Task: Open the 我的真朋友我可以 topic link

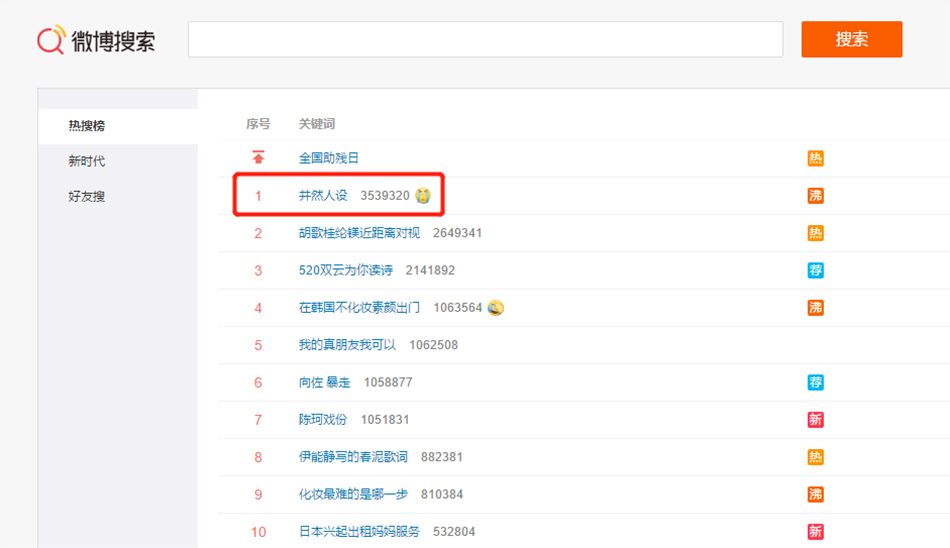Action: [347, 345]
